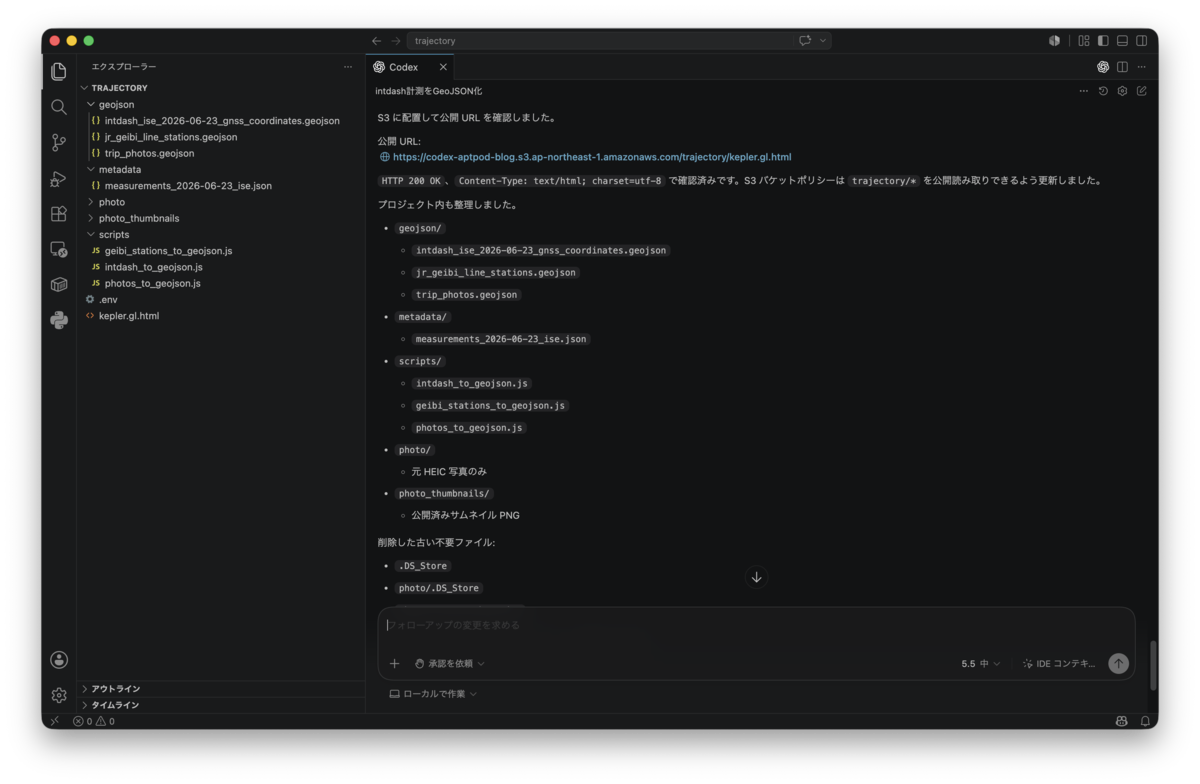Open the 5.5 中 model dropdown

pyautogui.click(x=980, y=663)
